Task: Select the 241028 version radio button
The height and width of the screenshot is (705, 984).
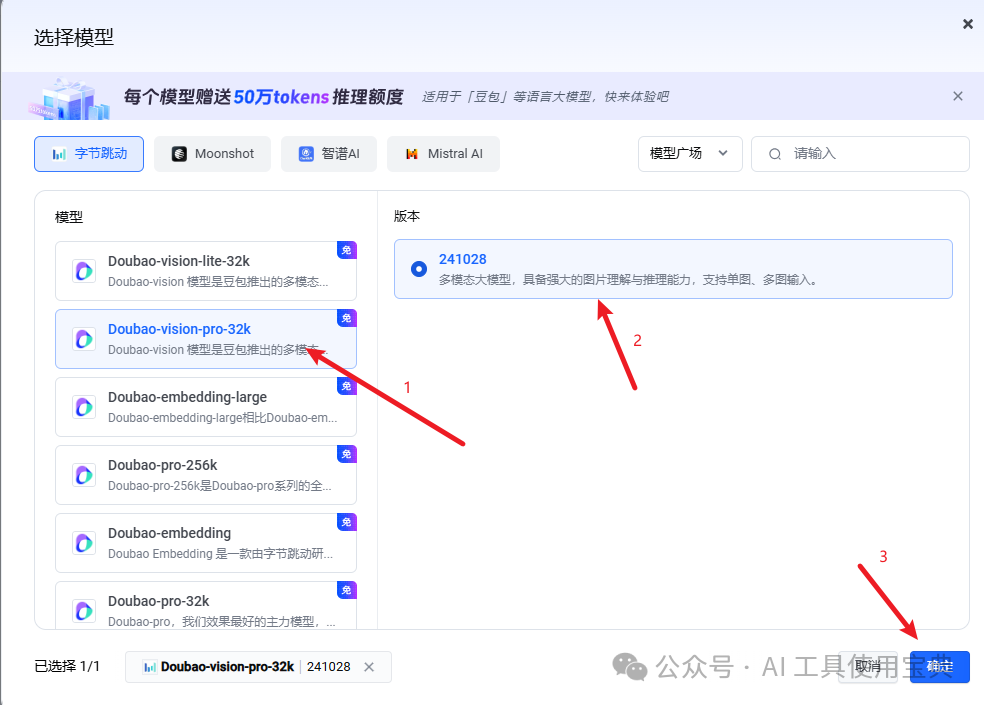Action: pyautogui.click(x=419, y=269)
